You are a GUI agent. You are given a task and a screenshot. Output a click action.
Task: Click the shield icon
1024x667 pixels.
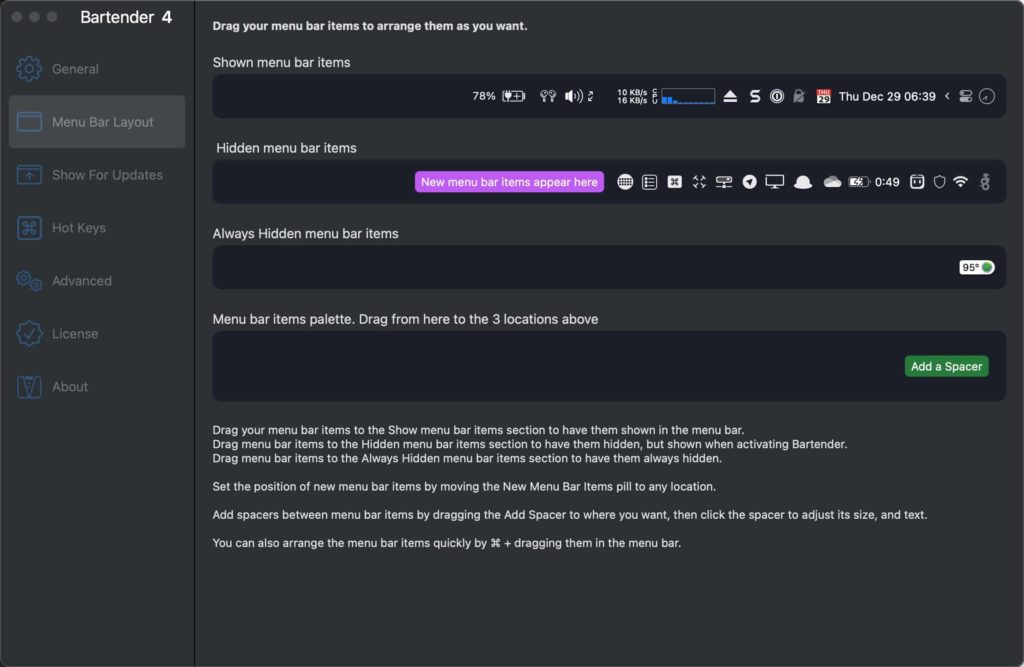click(x=939, y=182)
